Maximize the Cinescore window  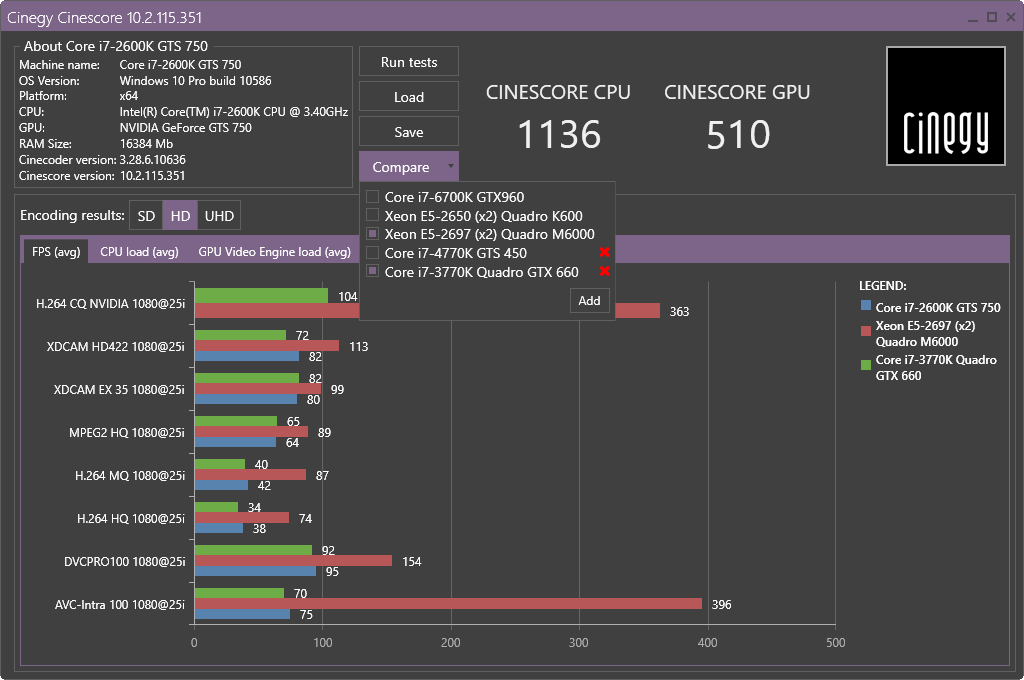coord(992,17)
